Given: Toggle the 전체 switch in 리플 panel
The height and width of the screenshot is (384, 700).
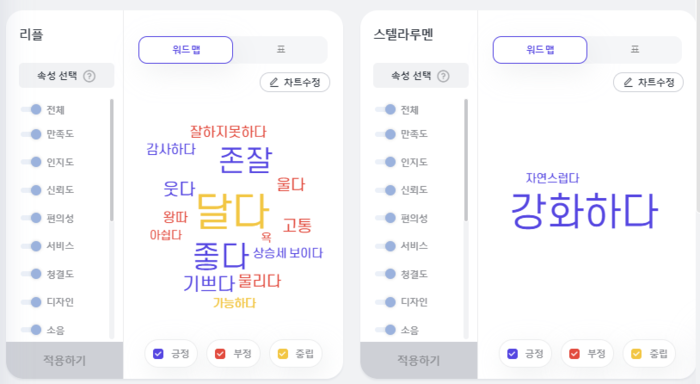Looking at the screenshot, I should pyautogui.click(x=32, y=109).
